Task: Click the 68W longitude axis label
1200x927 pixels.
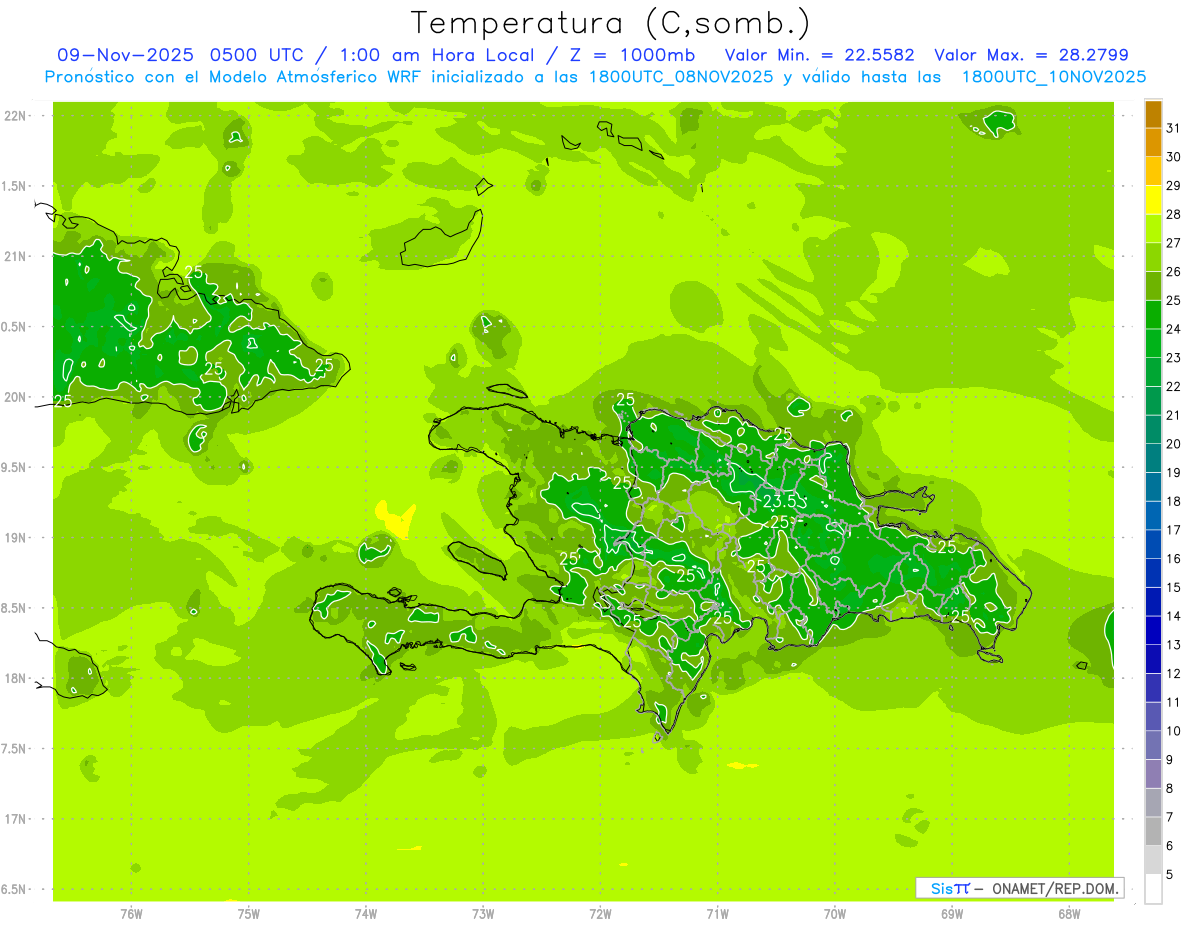Action: tap(1069, 913)
